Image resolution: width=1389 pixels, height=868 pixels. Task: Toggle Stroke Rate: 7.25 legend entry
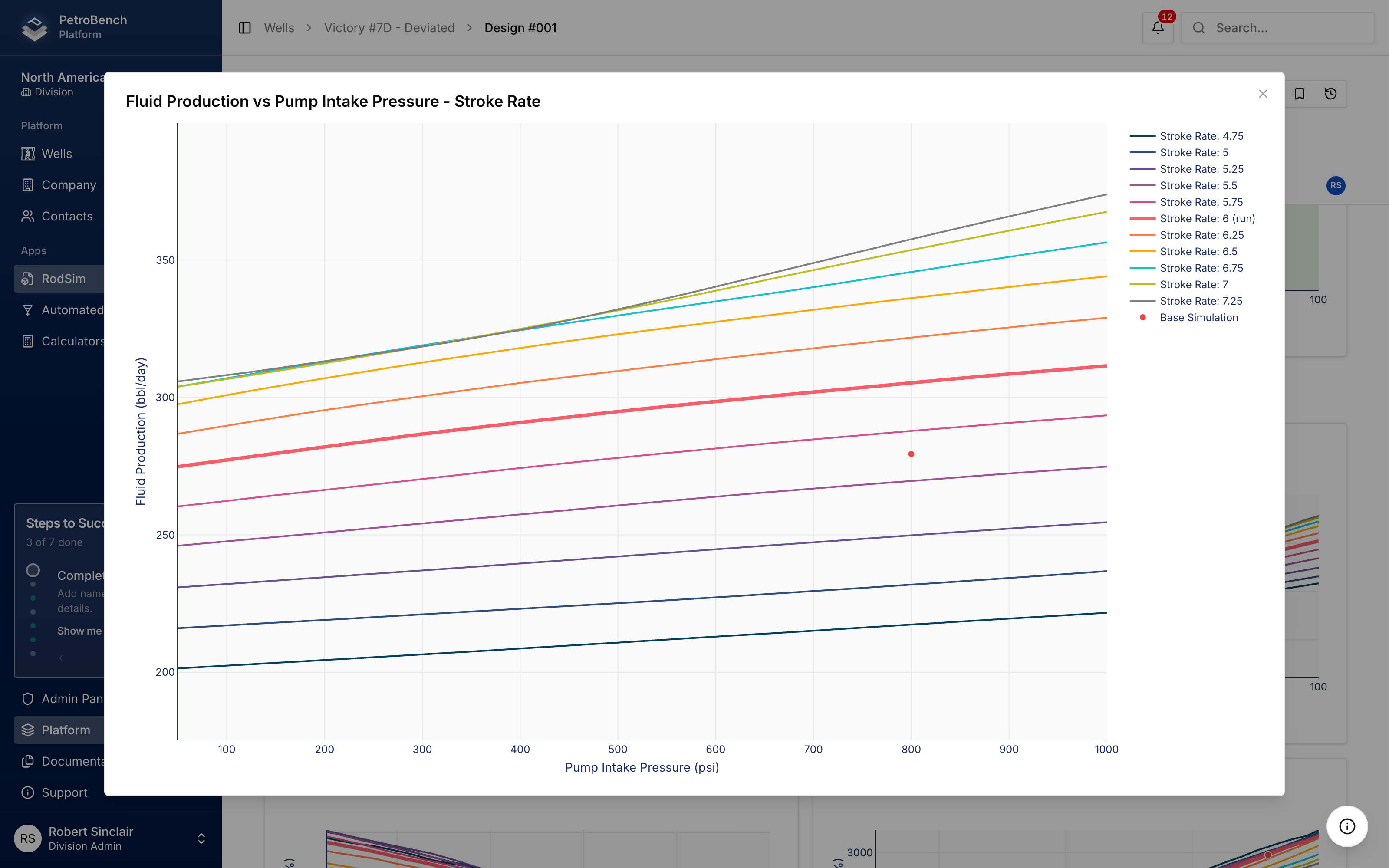[1186, 301]
